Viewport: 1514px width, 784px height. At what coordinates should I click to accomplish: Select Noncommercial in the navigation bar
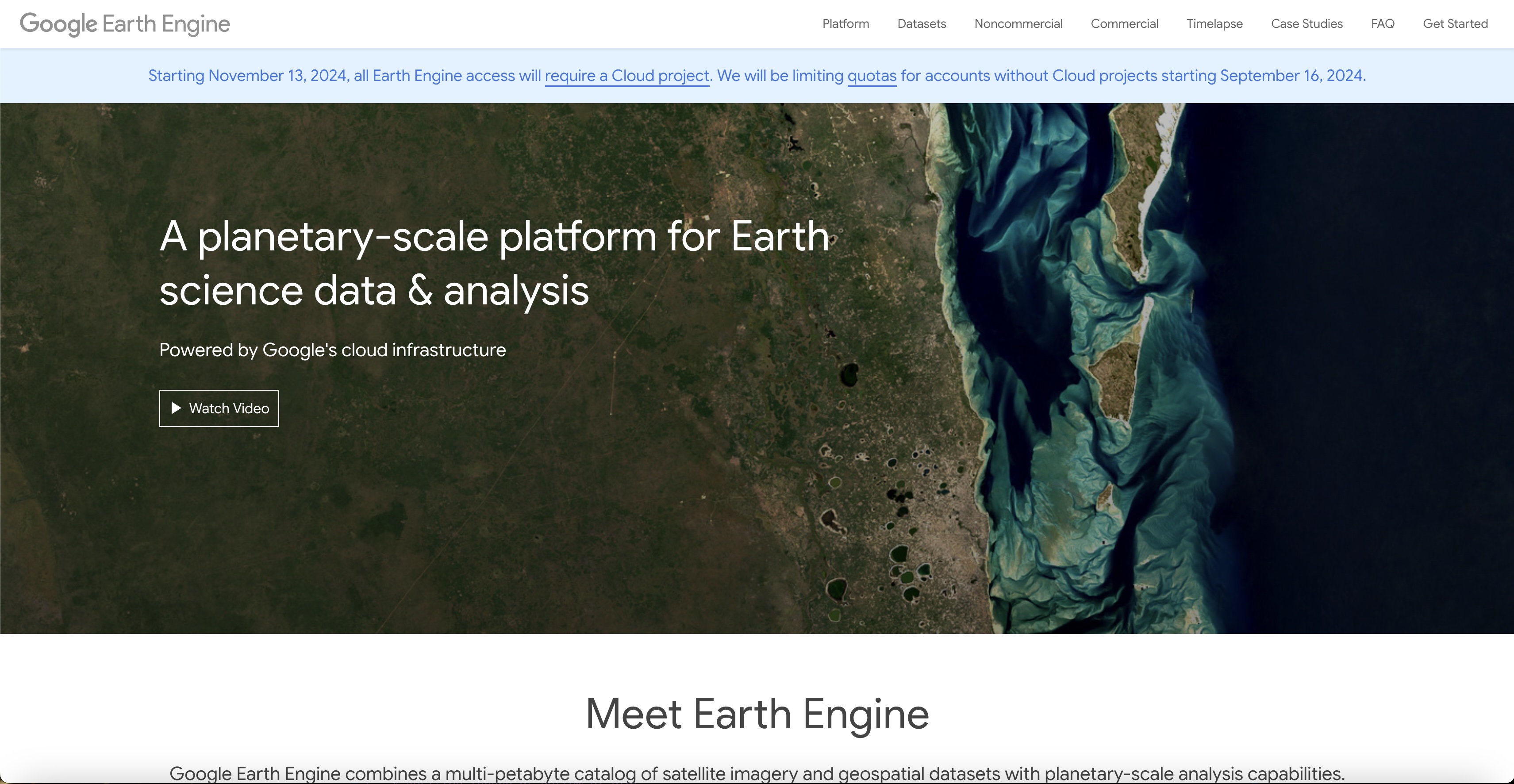(1018, 23)
